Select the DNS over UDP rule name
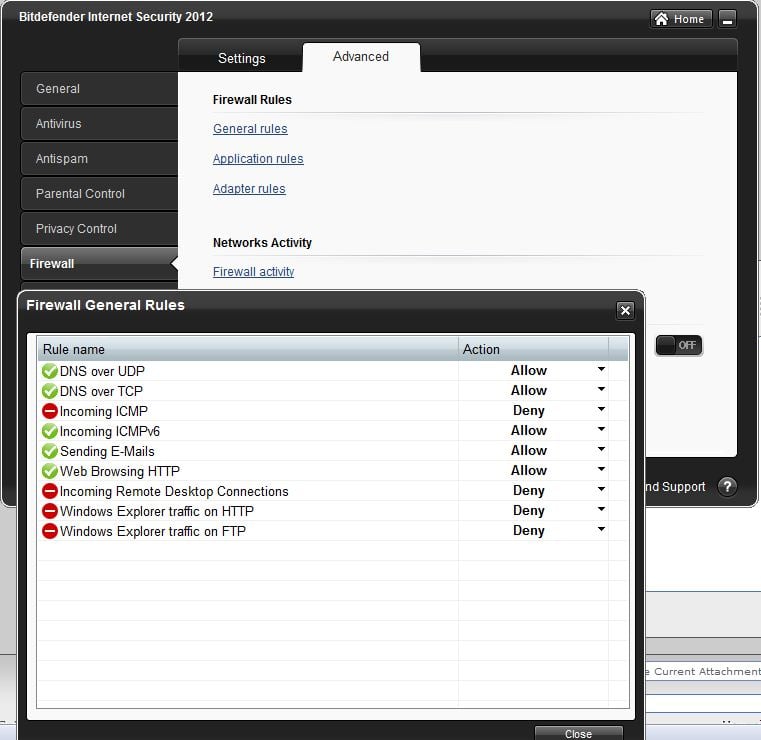 point(102,371)
